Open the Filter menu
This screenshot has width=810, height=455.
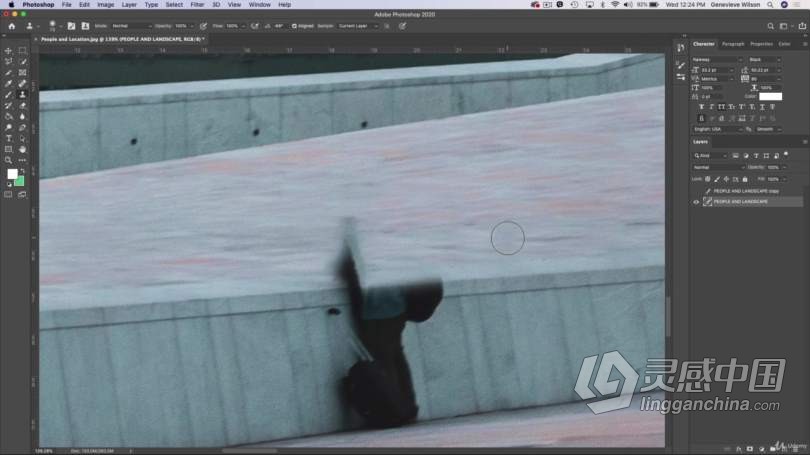click(197, 5)
